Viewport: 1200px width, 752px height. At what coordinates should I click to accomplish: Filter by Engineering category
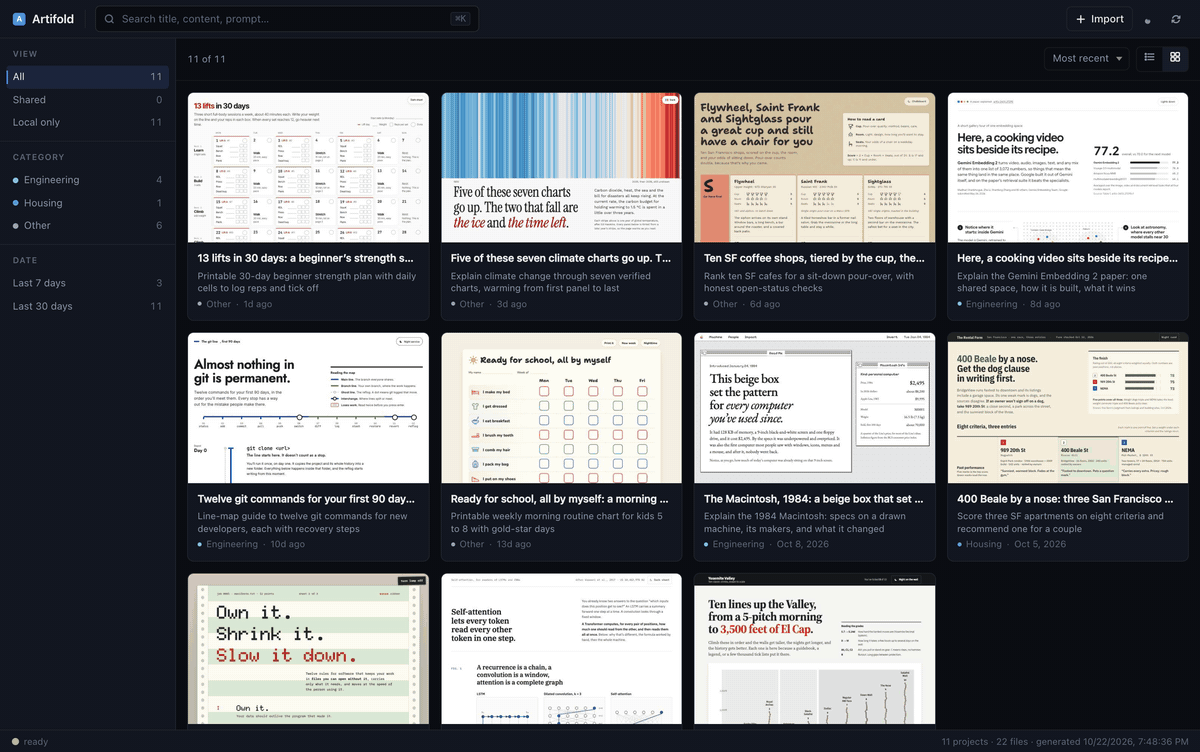point(87,180)
